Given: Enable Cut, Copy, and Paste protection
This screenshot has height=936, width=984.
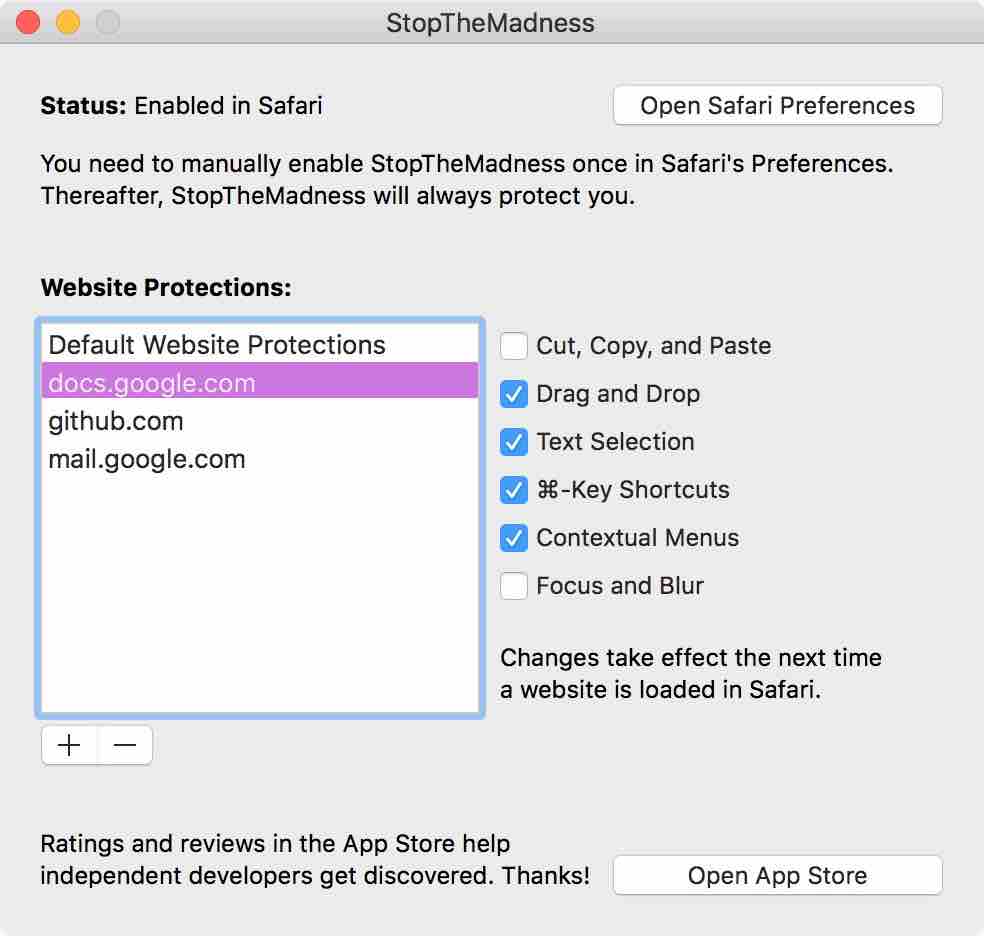Looking at the screenshot, I should 513,345.
